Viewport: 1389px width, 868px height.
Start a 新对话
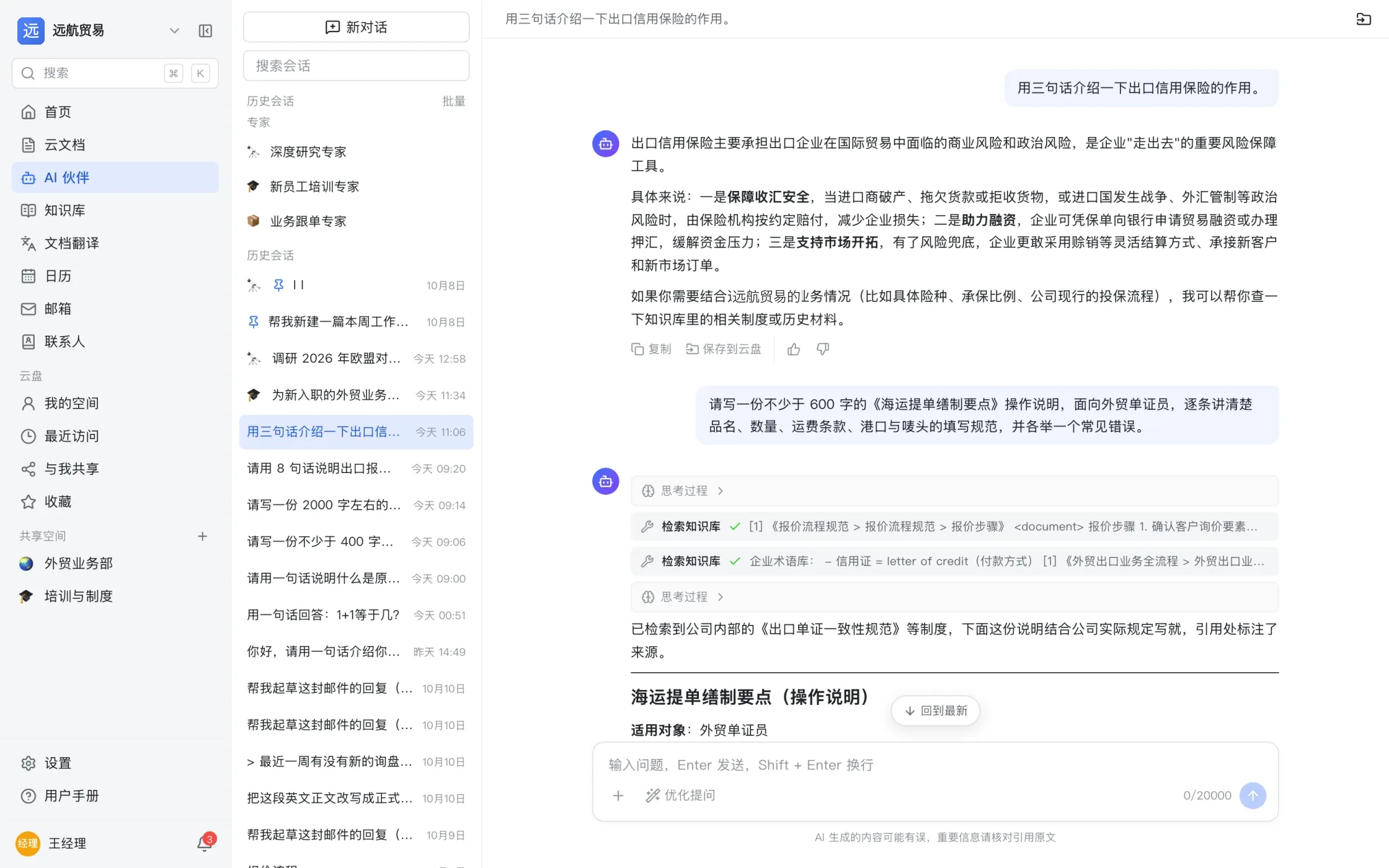click(357, 27)
